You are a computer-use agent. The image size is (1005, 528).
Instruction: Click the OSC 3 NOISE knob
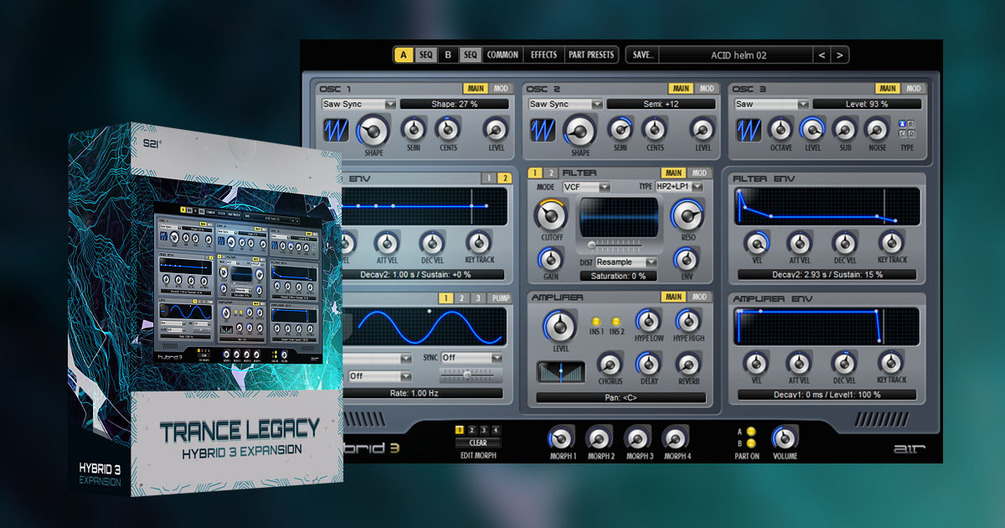click(x=877, y=129)
